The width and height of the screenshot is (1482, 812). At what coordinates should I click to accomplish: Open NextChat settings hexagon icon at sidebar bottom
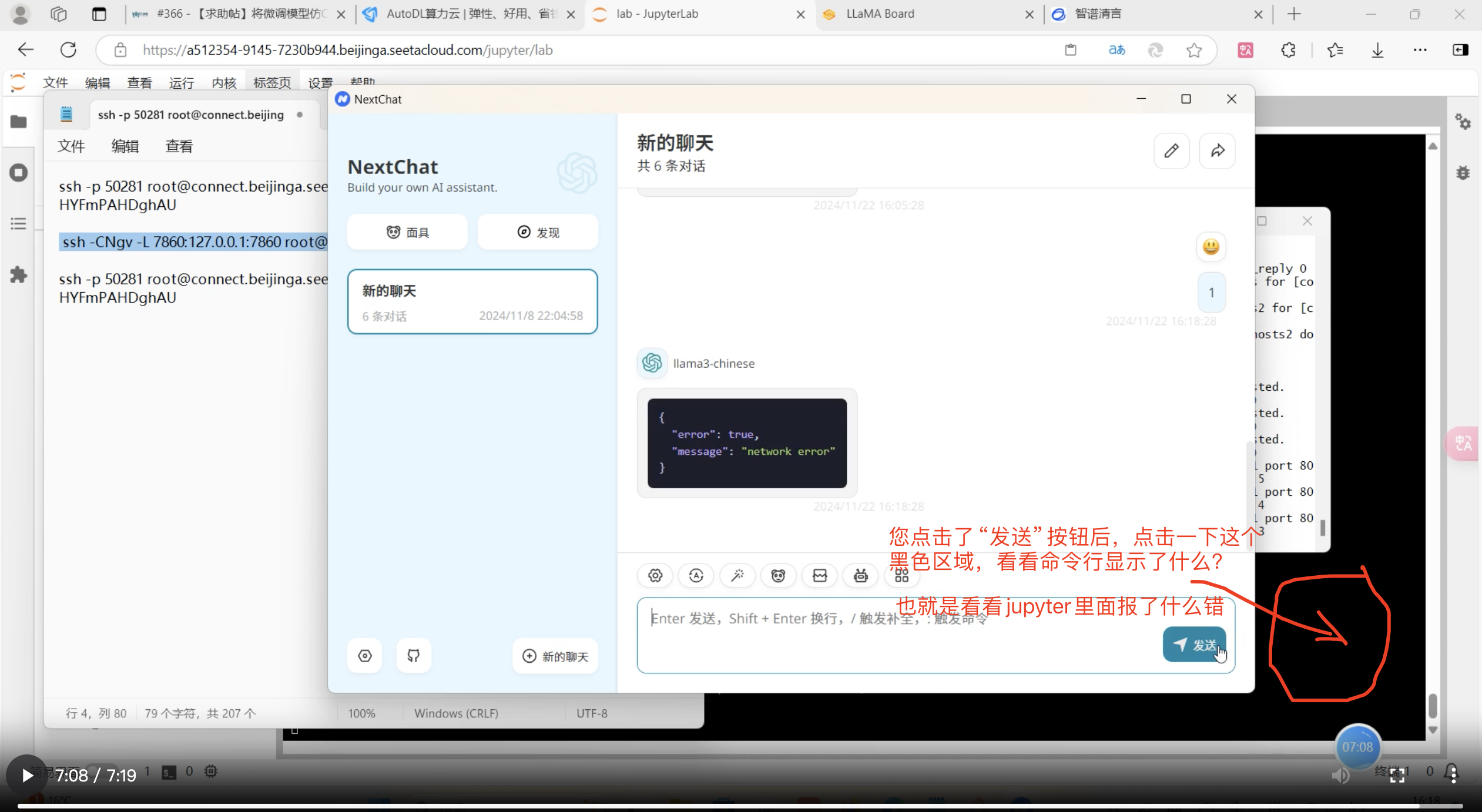365,656
